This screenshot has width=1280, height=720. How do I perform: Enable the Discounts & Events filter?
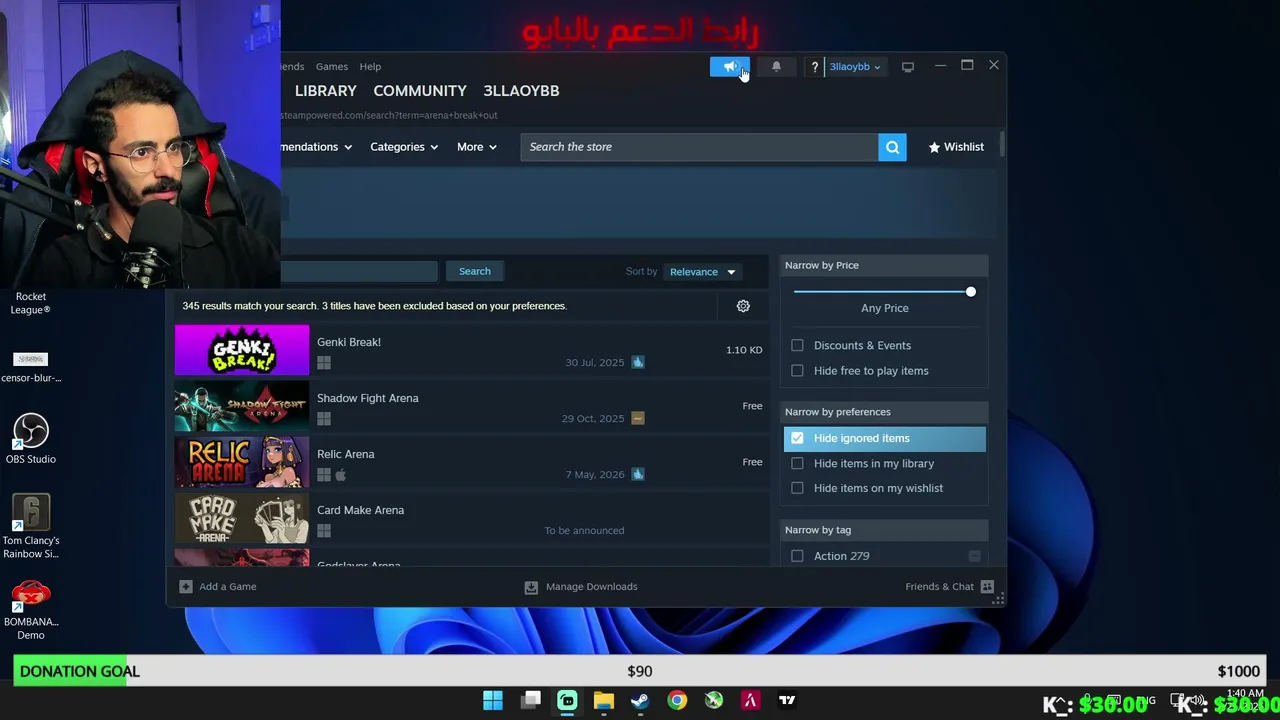pyautogui.click(x=797, y=346)
